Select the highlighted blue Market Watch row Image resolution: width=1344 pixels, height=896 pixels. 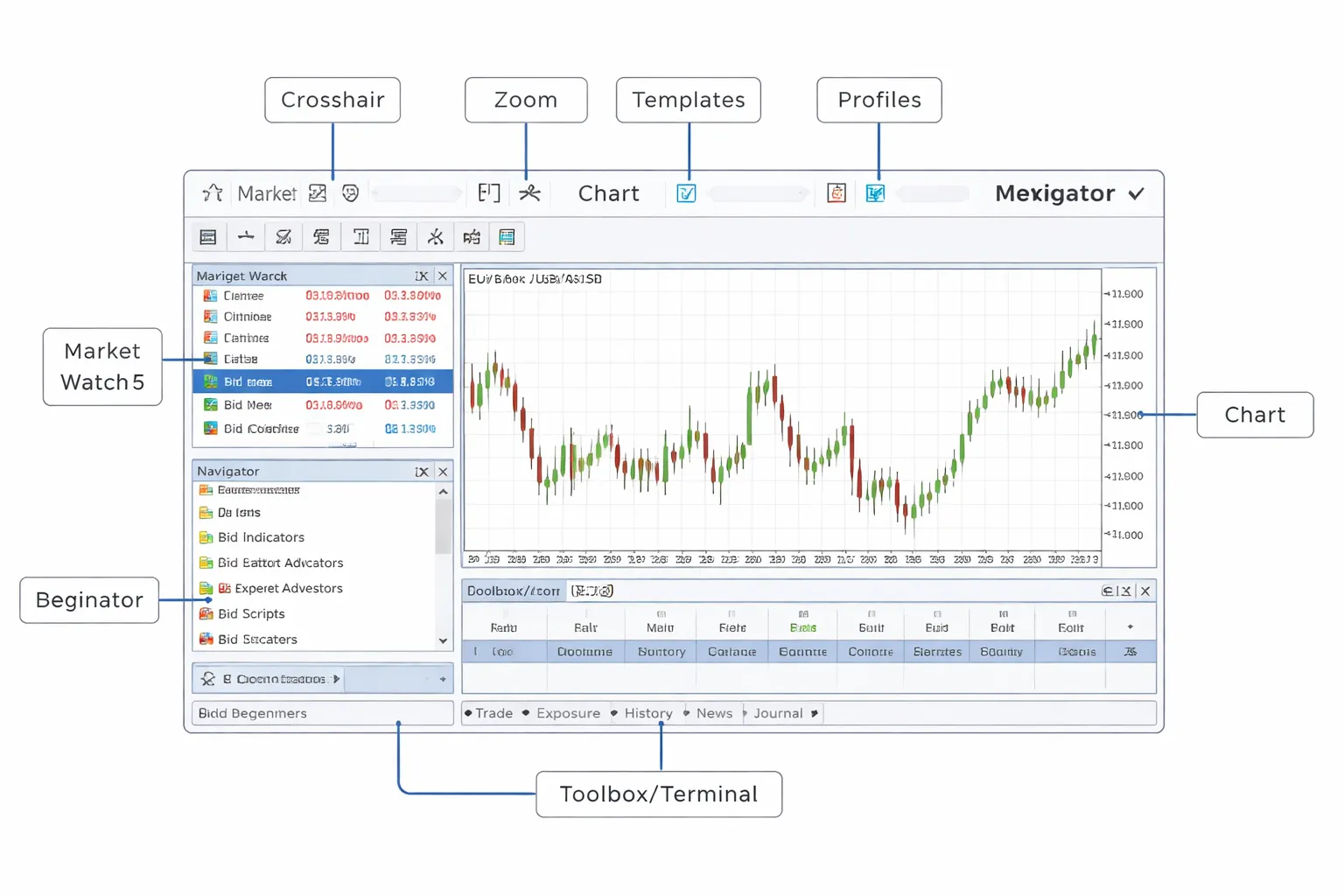click(x=323, y=381)
